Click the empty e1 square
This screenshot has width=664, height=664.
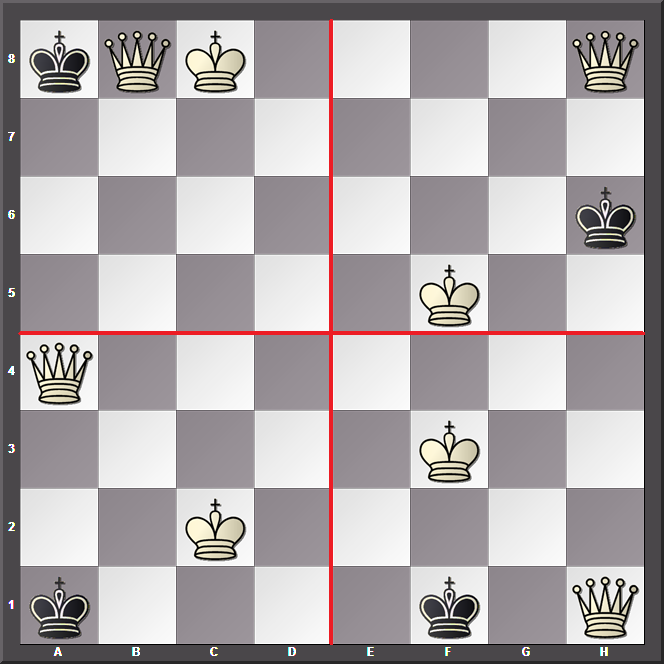click(x=371, y=606)
